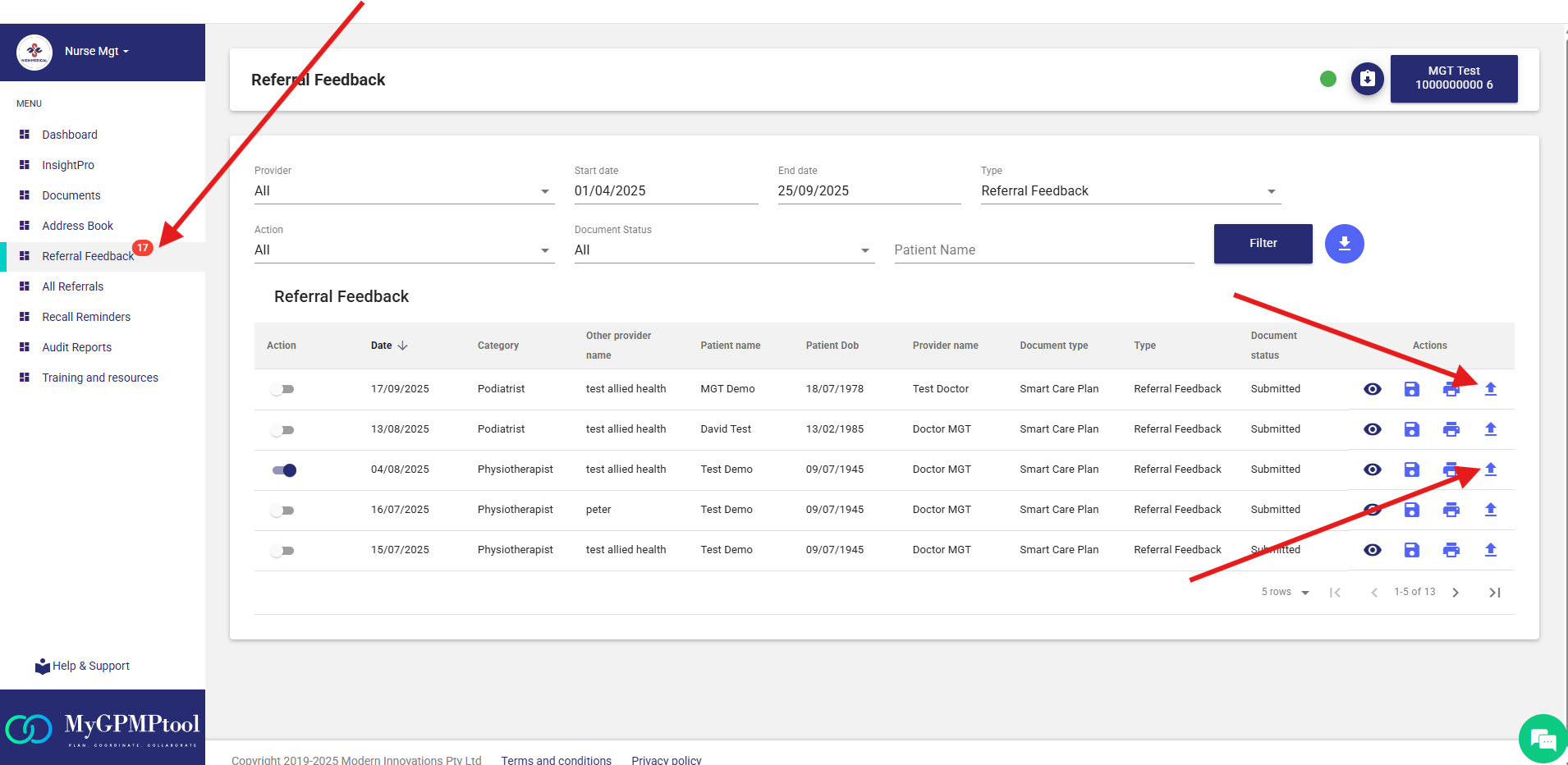
Task: Go to the next page of results
Action: pos(1455,593)
